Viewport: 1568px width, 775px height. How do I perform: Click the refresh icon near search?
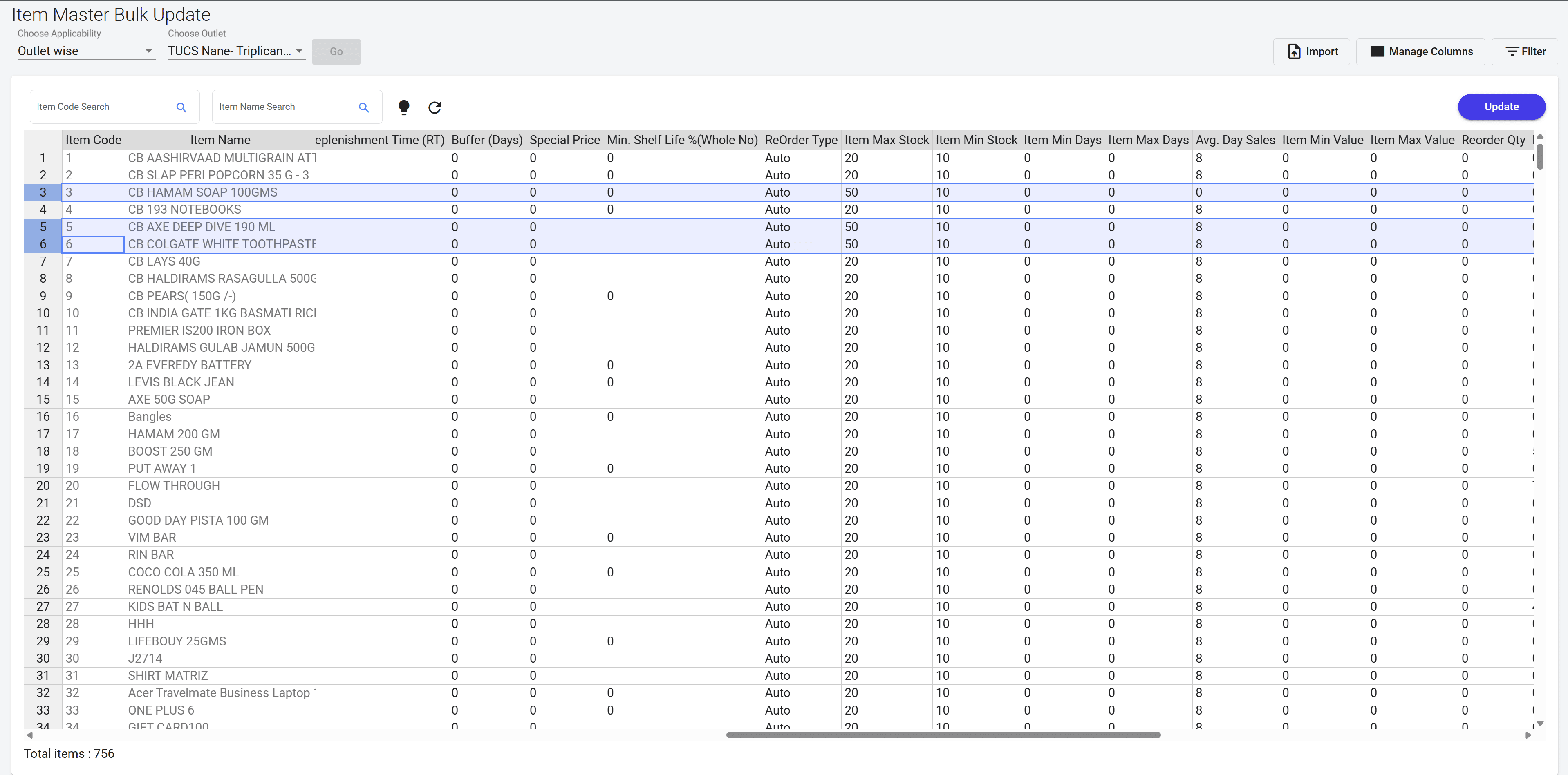(435, 108)
